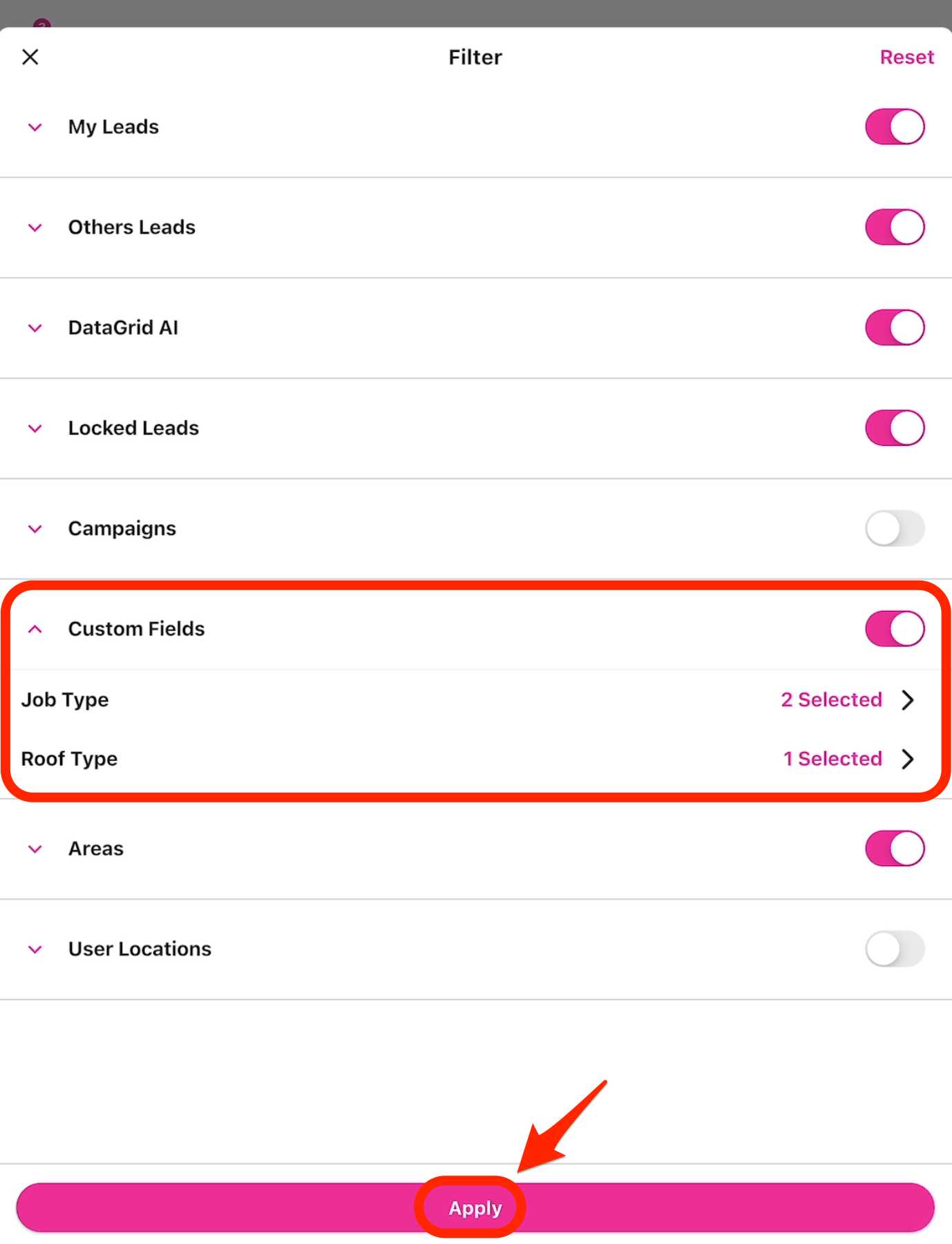Turn off DataGrid AI switch

[895, 328]
